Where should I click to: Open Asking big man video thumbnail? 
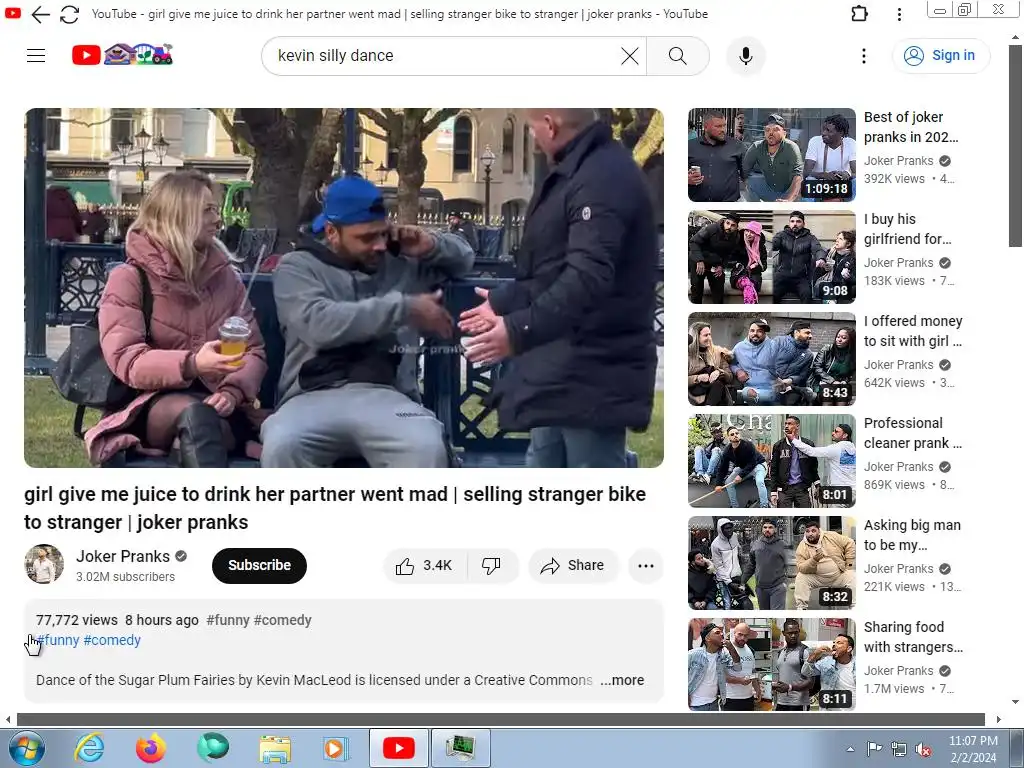pyautogui.click(x=771, y=562)
